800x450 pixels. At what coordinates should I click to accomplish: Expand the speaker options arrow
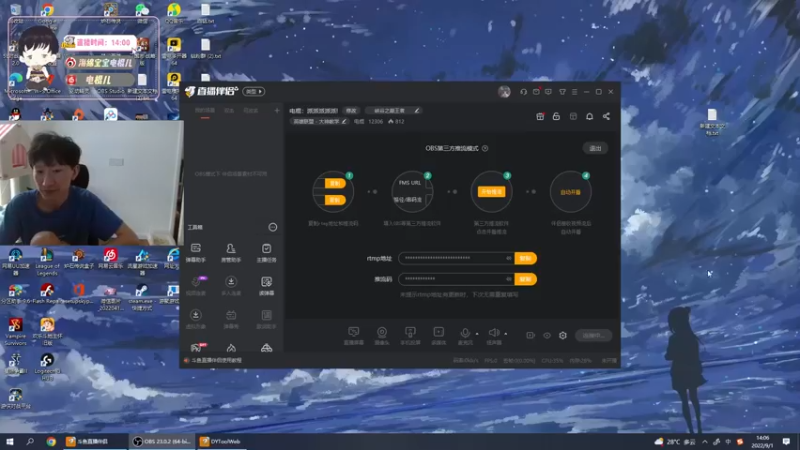pos(506,334)
